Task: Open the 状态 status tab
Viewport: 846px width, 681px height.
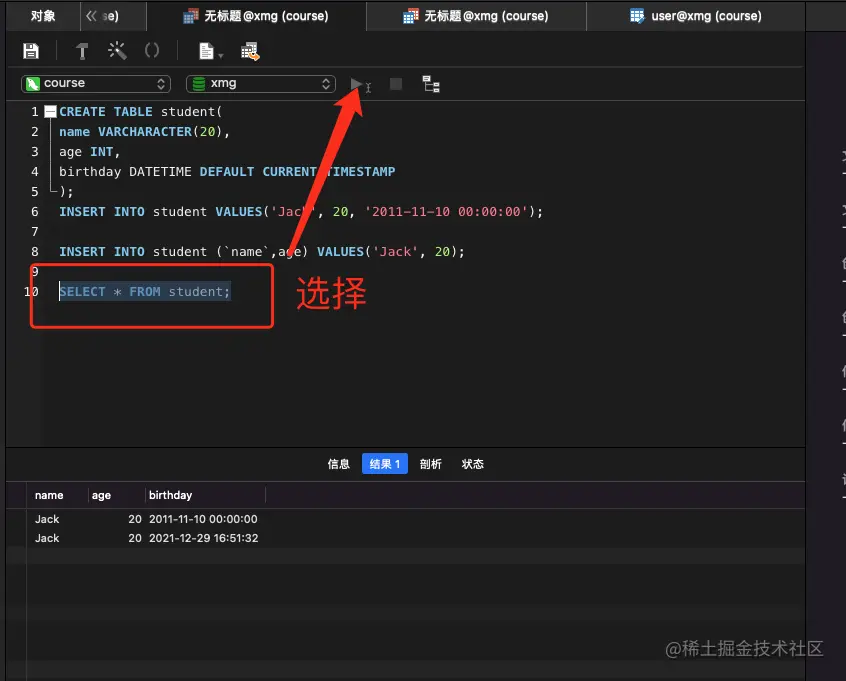Action: pyautogui.click(x=473, y=464)
